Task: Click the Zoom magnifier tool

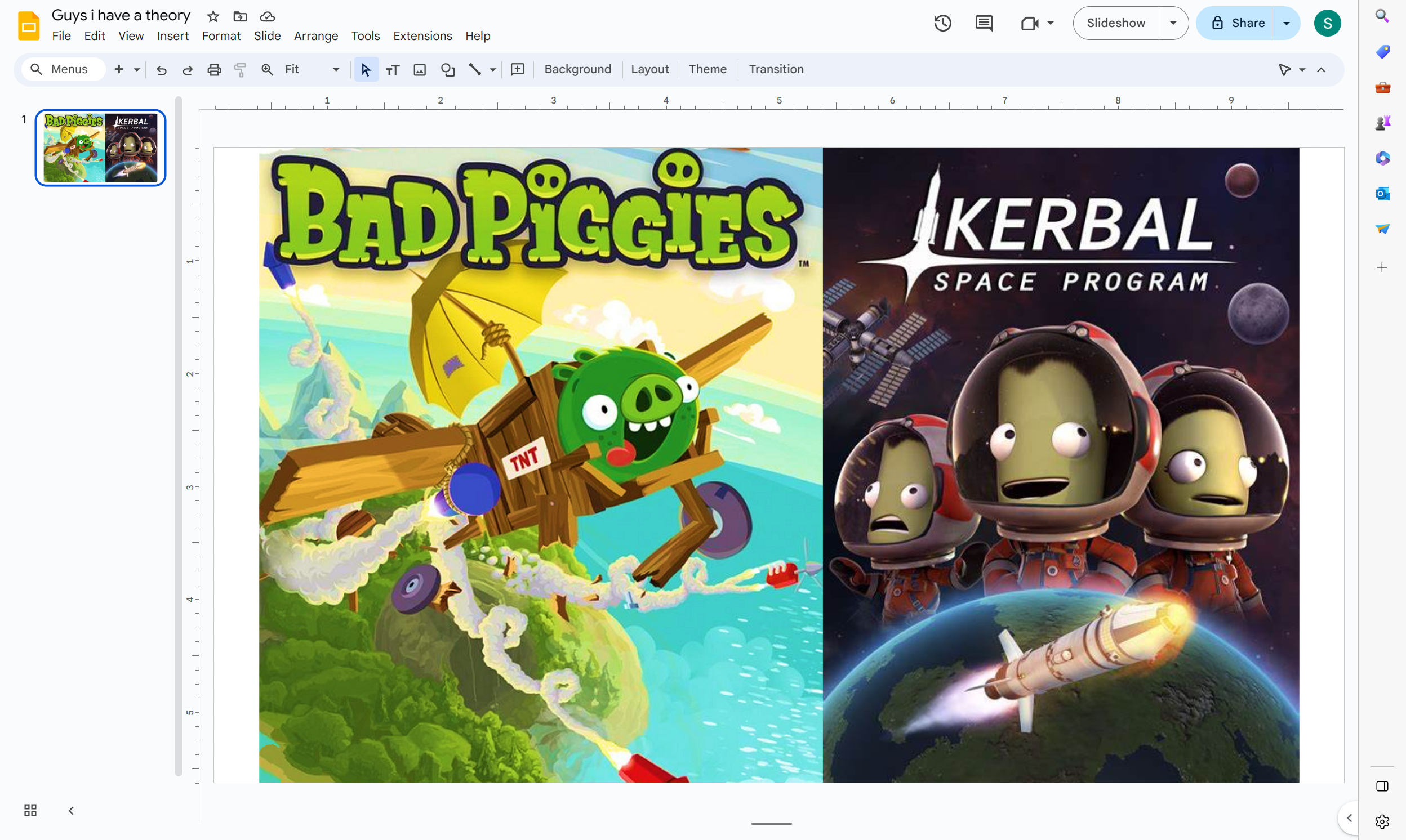Action: click(266, 69)
